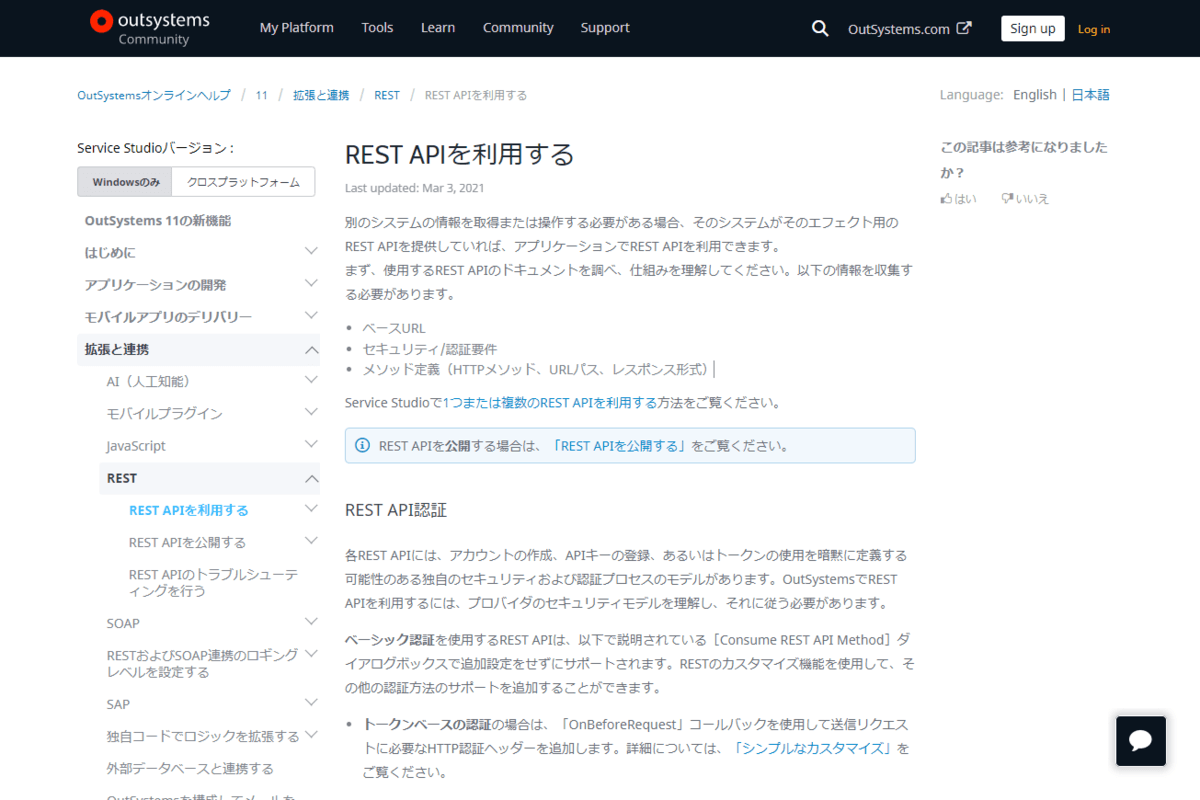The image size is (1200, 800).
Task: Switch language to 日本語
Action: click(1090, 95)
